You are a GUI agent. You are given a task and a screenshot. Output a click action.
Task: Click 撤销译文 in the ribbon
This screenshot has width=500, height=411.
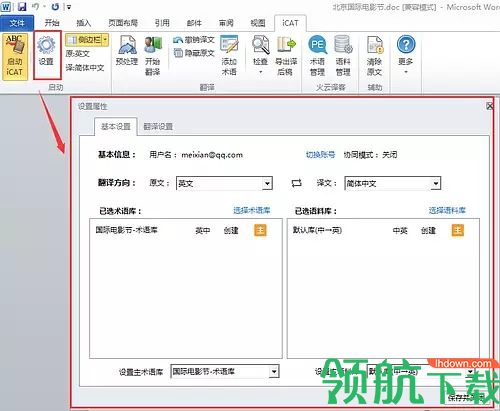194,40
